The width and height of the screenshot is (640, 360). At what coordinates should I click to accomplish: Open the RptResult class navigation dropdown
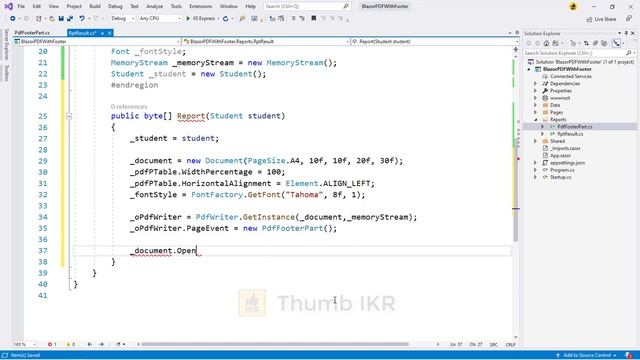coord(266,41)
